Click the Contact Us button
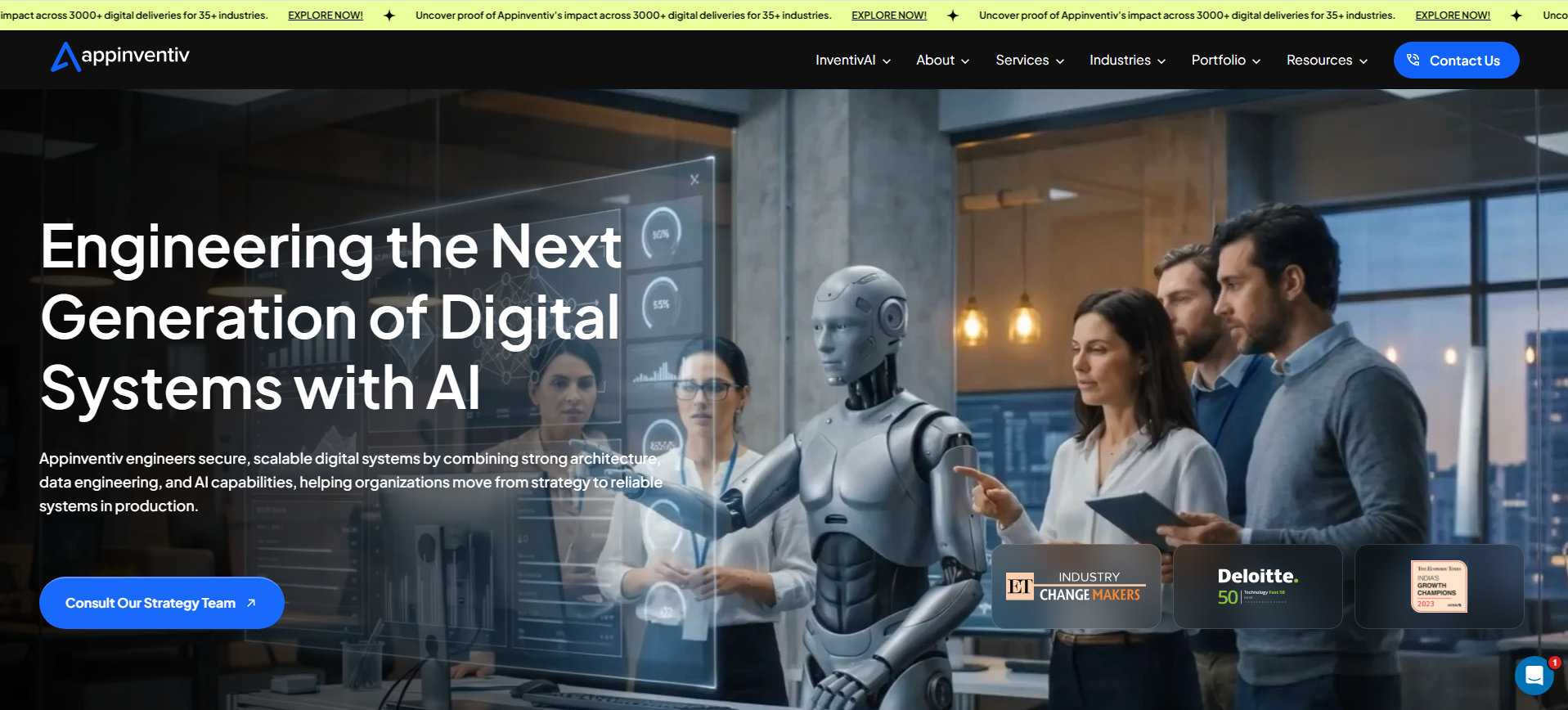The width and height of the screenshot is (1568, 710). (x=1456, y=61)
